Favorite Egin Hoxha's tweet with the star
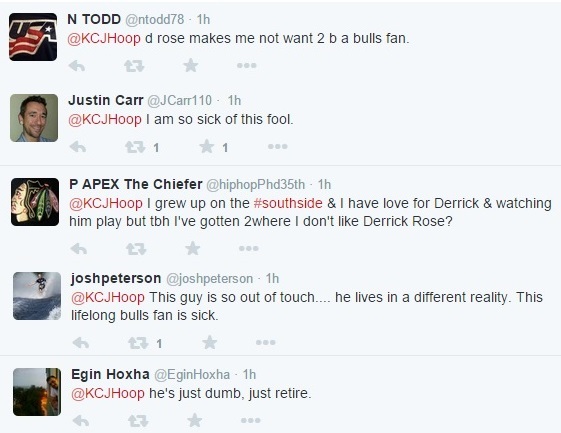This screenshot has width=561, height=433. click(x=195, y=420)
